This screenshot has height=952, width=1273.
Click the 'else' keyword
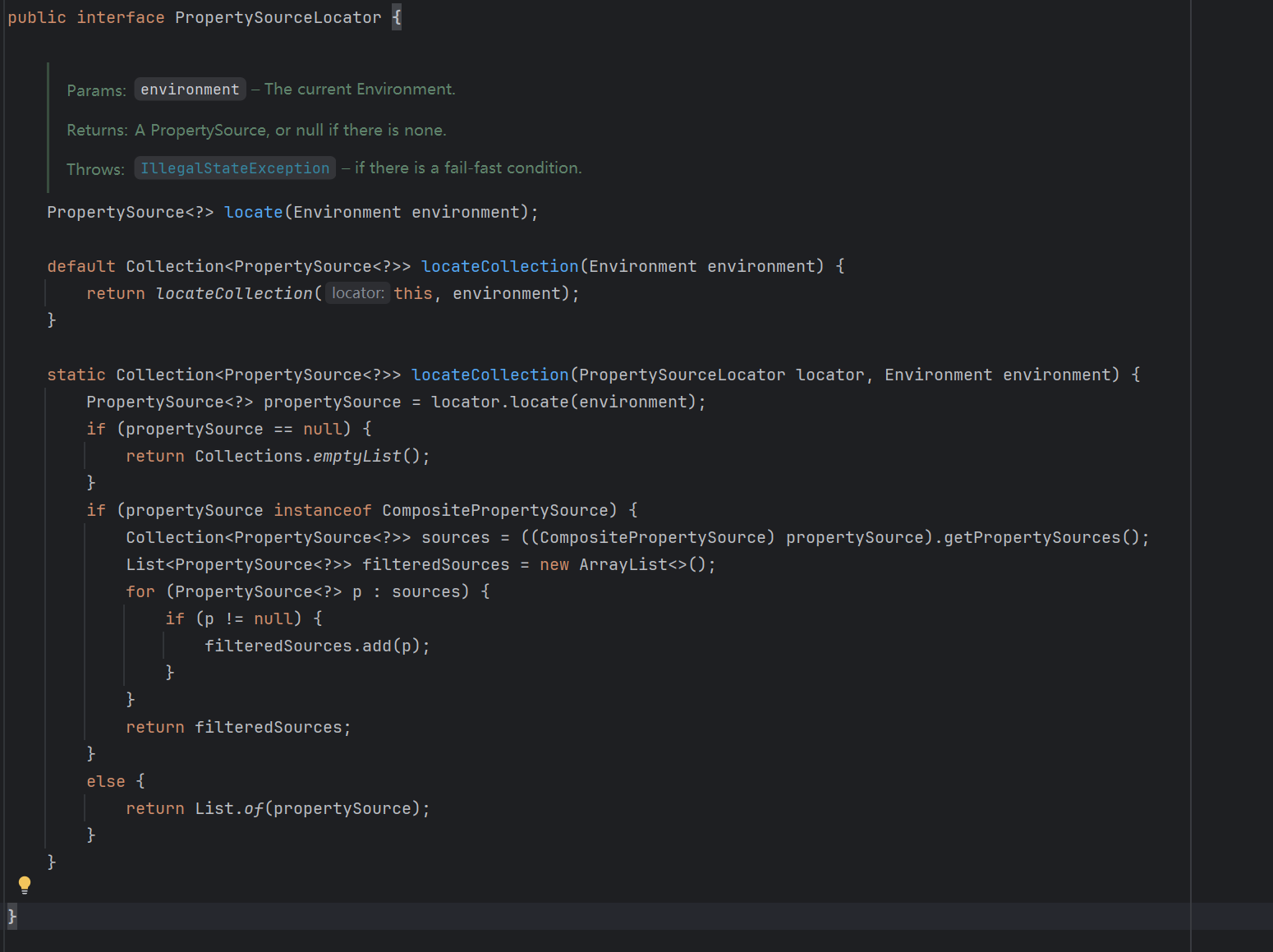[x=106, y=781]
